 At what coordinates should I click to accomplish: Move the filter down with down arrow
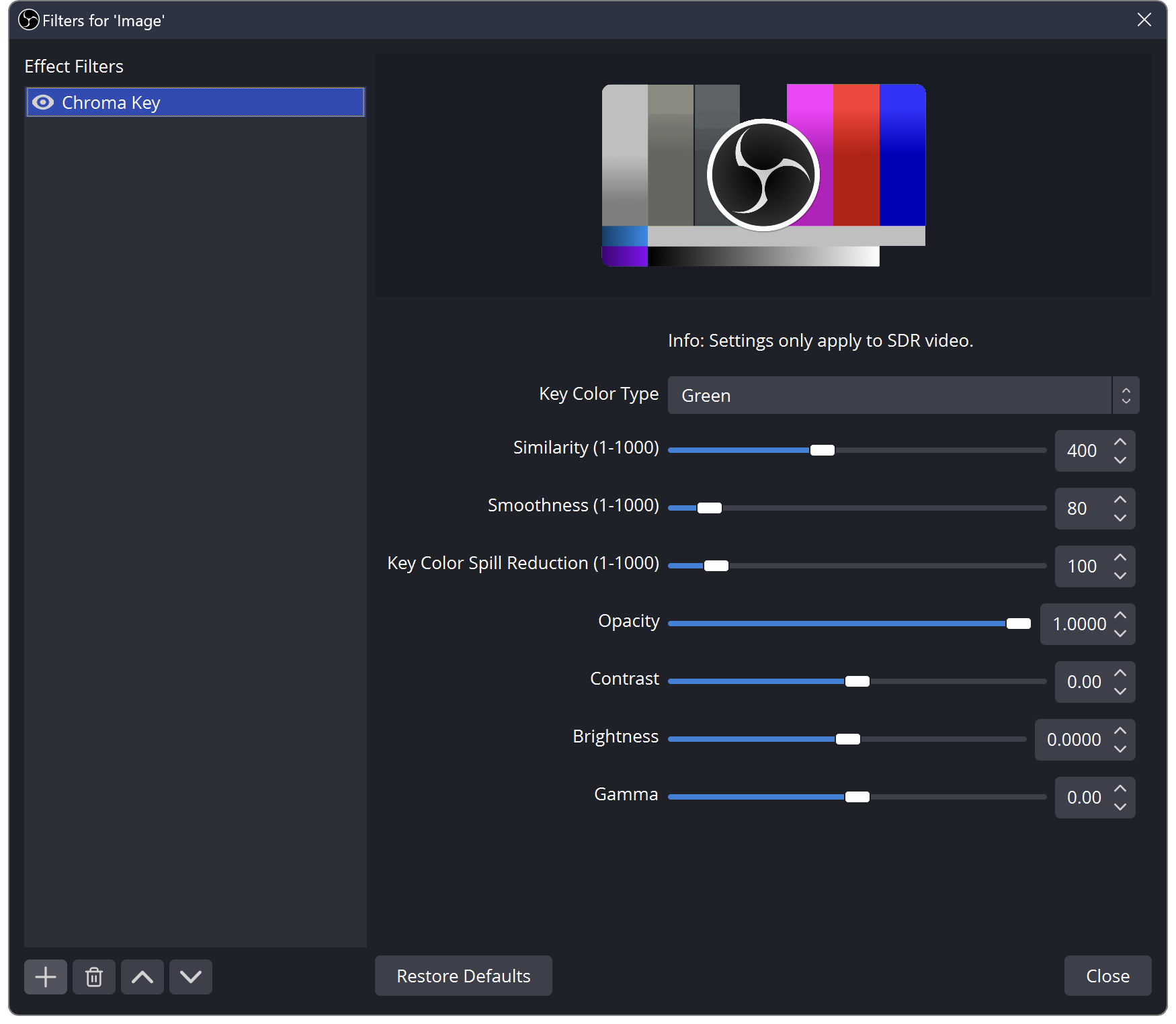[x=191, y=976]
